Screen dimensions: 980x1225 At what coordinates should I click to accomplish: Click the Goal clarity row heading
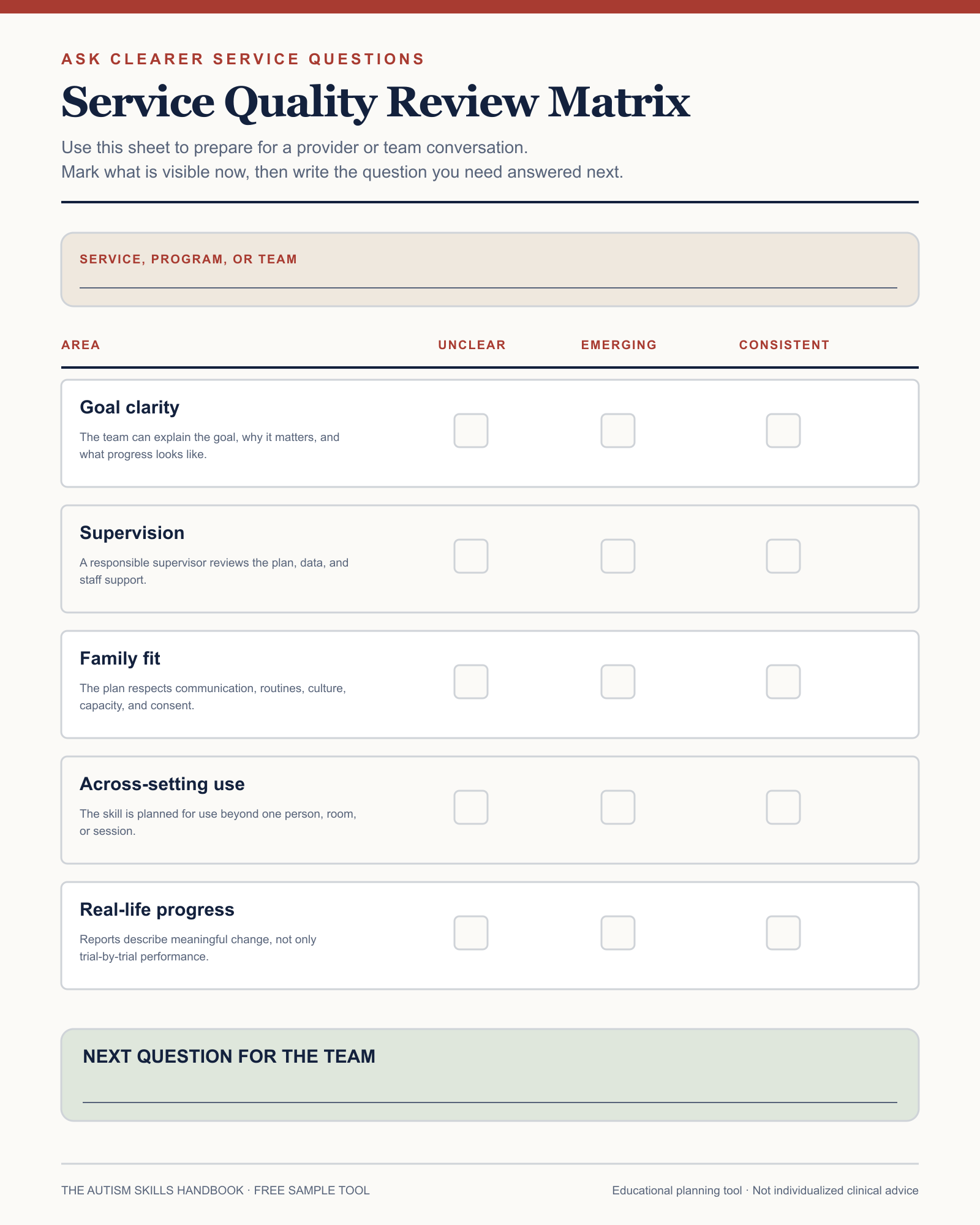point(129,407)
